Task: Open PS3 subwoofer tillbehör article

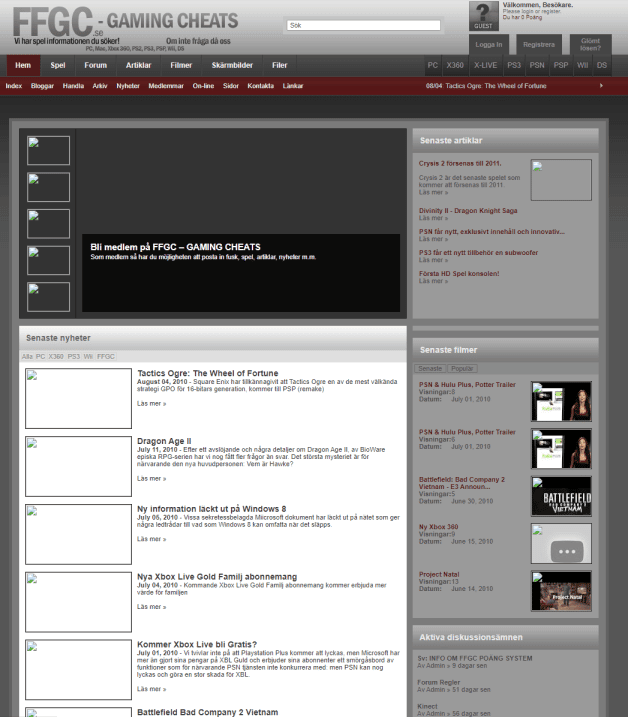Action: pos(478,252)
